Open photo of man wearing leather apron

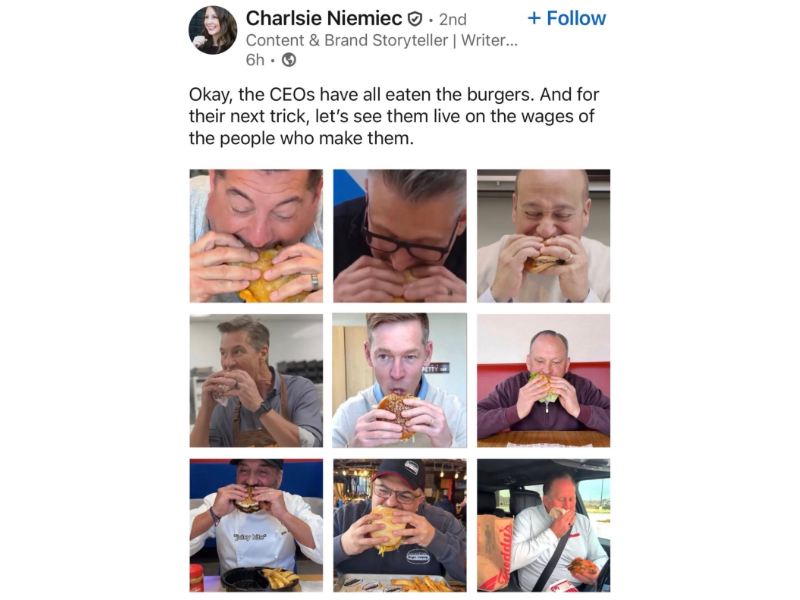point(256,381)
